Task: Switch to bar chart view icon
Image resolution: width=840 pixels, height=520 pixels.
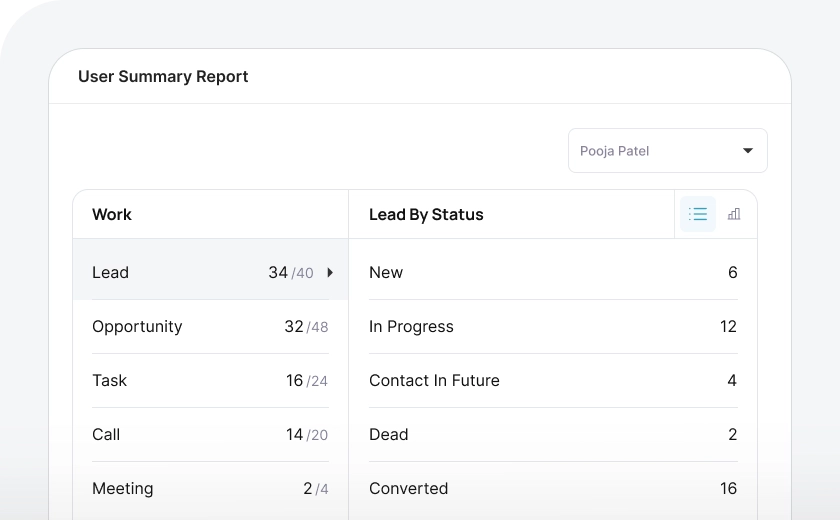Action: 734,214
